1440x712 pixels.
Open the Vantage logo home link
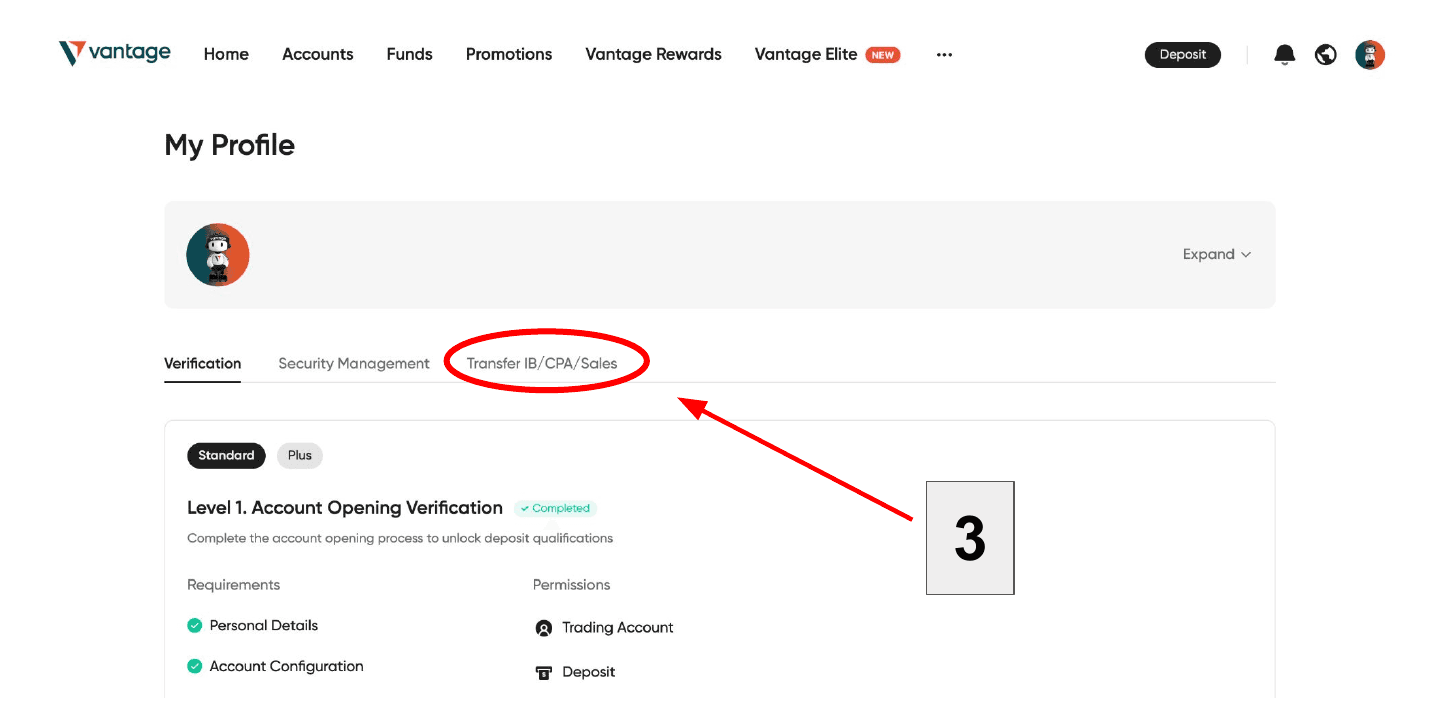pos(114,53)
